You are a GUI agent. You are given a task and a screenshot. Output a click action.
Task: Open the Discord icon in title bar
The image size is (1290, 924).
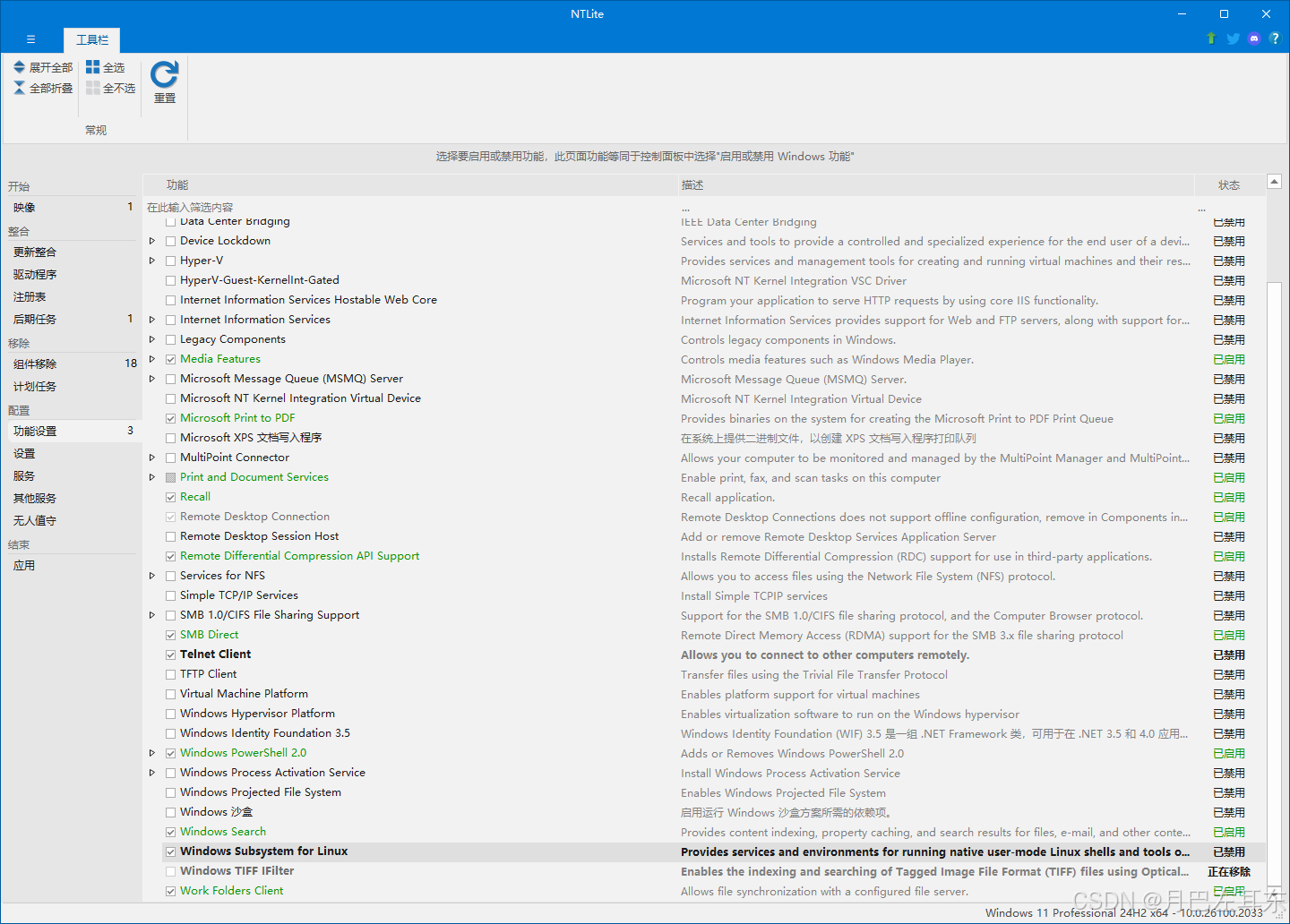[1254, 38]
